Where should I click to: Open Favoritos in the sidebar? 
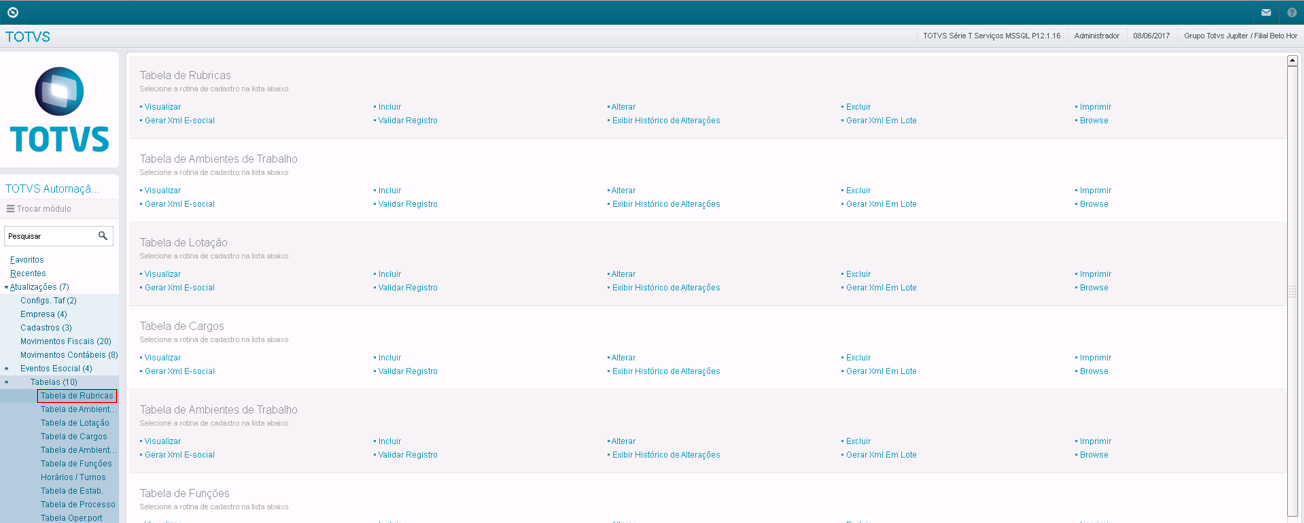click(x=27, y=260)
